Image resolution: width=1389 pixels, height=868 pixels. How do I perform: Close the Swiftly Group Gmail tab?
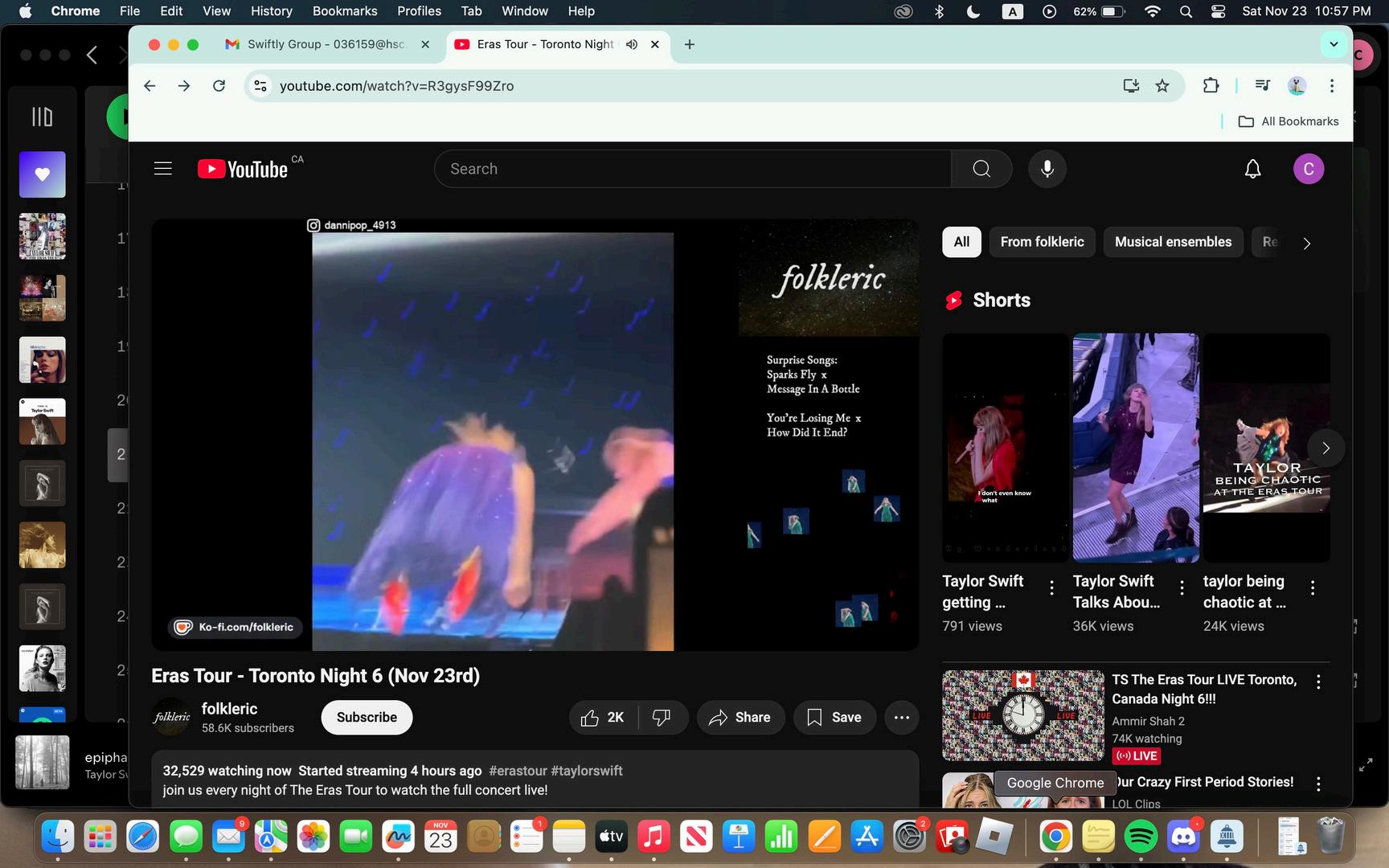tap(425, 44)
